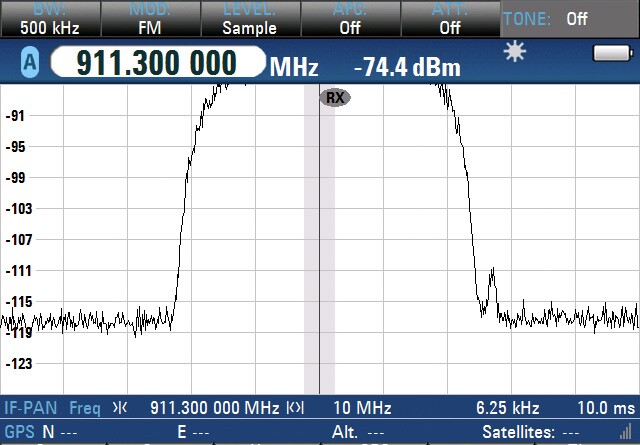This screenshot has height=445, width=640.
Task: Click the Alt. altitude field
Action: coord(358,432)
